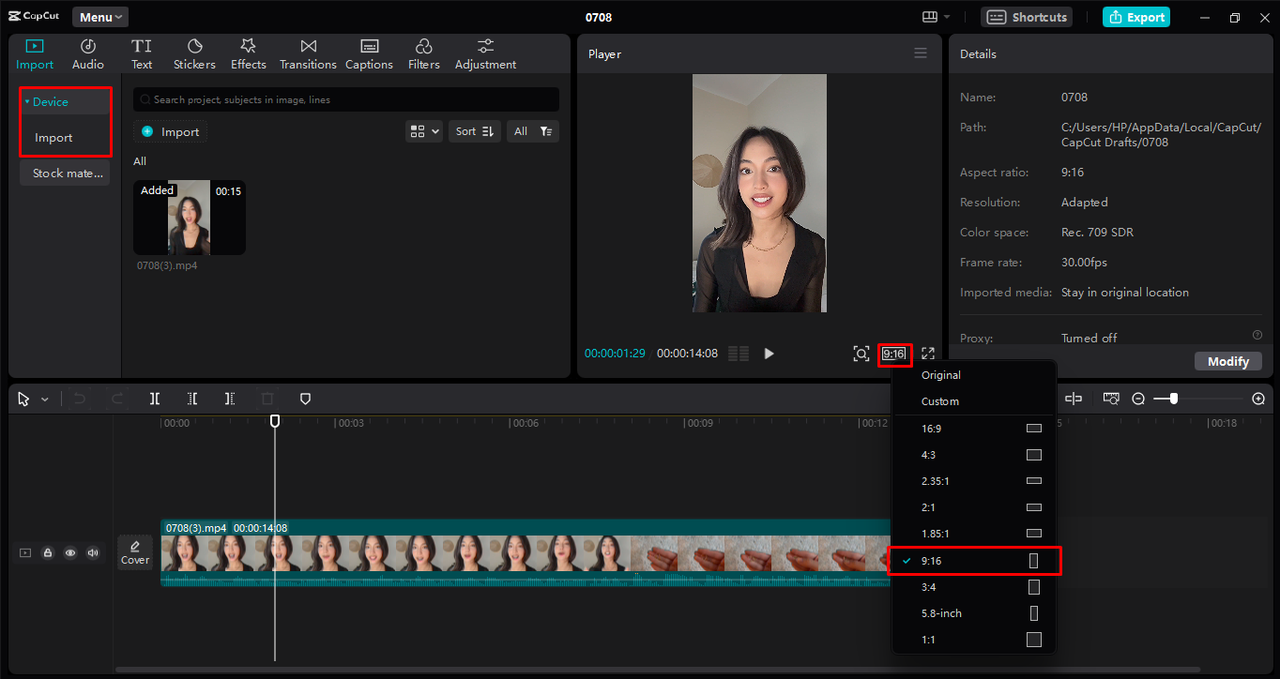1280x679 pixels.
Task: Open the All media filter dropdown
Action: (x=533, y=131)
